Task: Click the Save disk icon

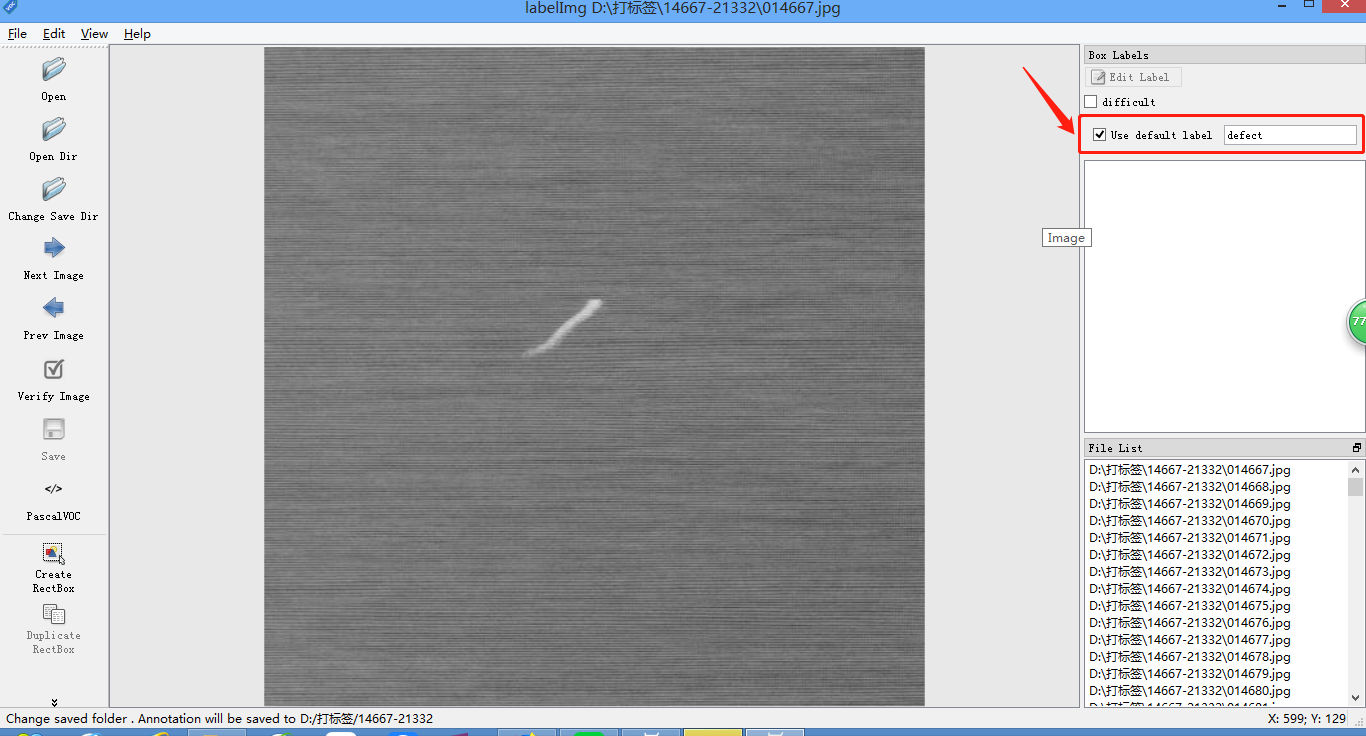Action: (54, 429)
